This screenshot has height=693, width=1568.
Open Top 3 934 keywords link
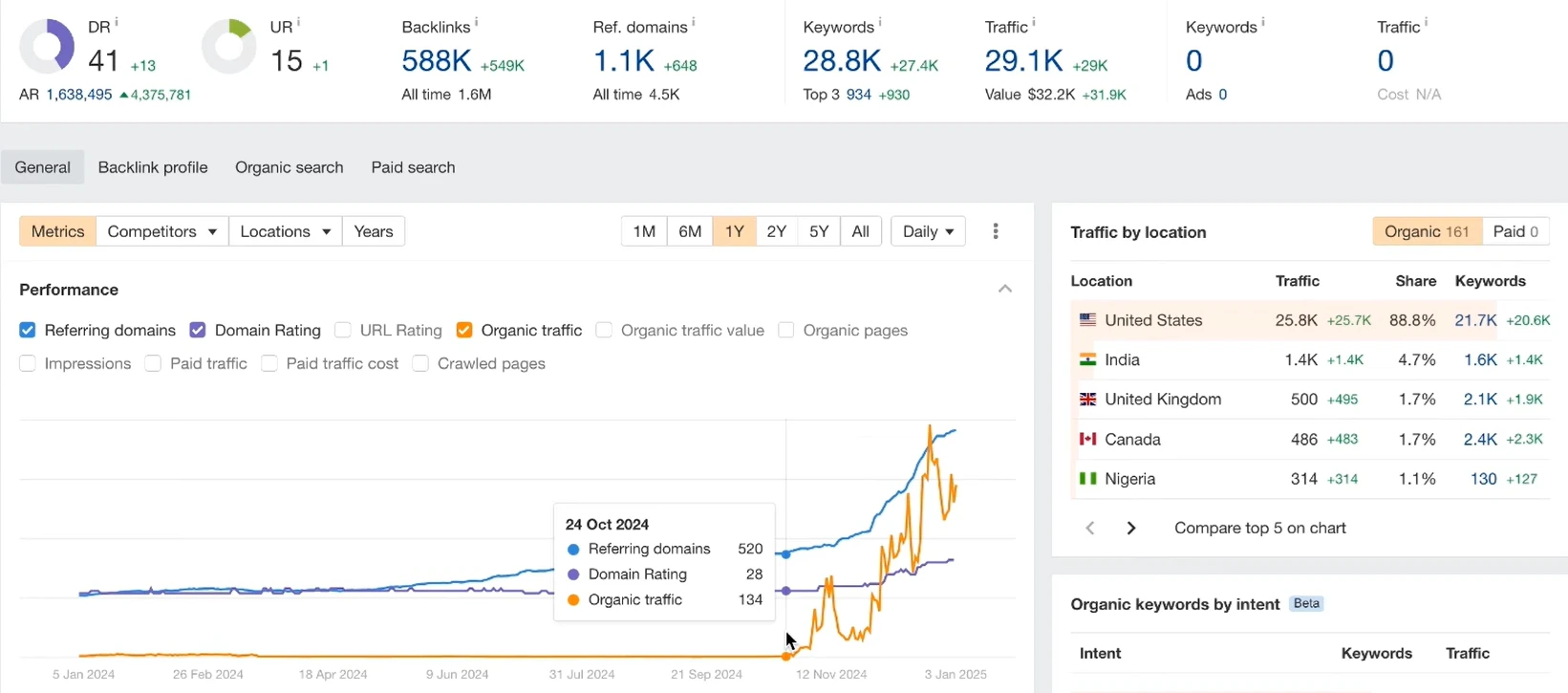pyautogui.click(x=859, y=95)
